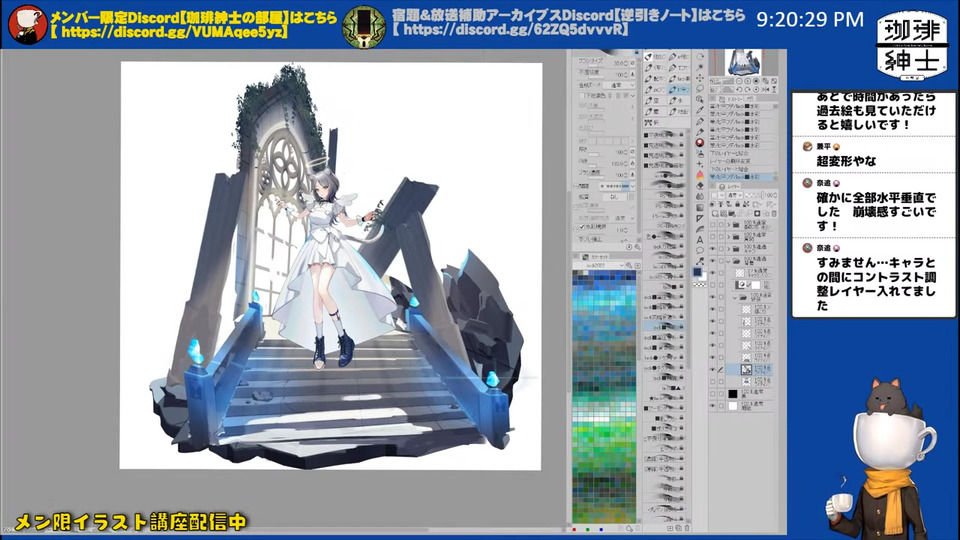Image resolution: width=960 pixels, height=540 pixels.
Task: Select the カラーセット panel tab
Action: 596,256
